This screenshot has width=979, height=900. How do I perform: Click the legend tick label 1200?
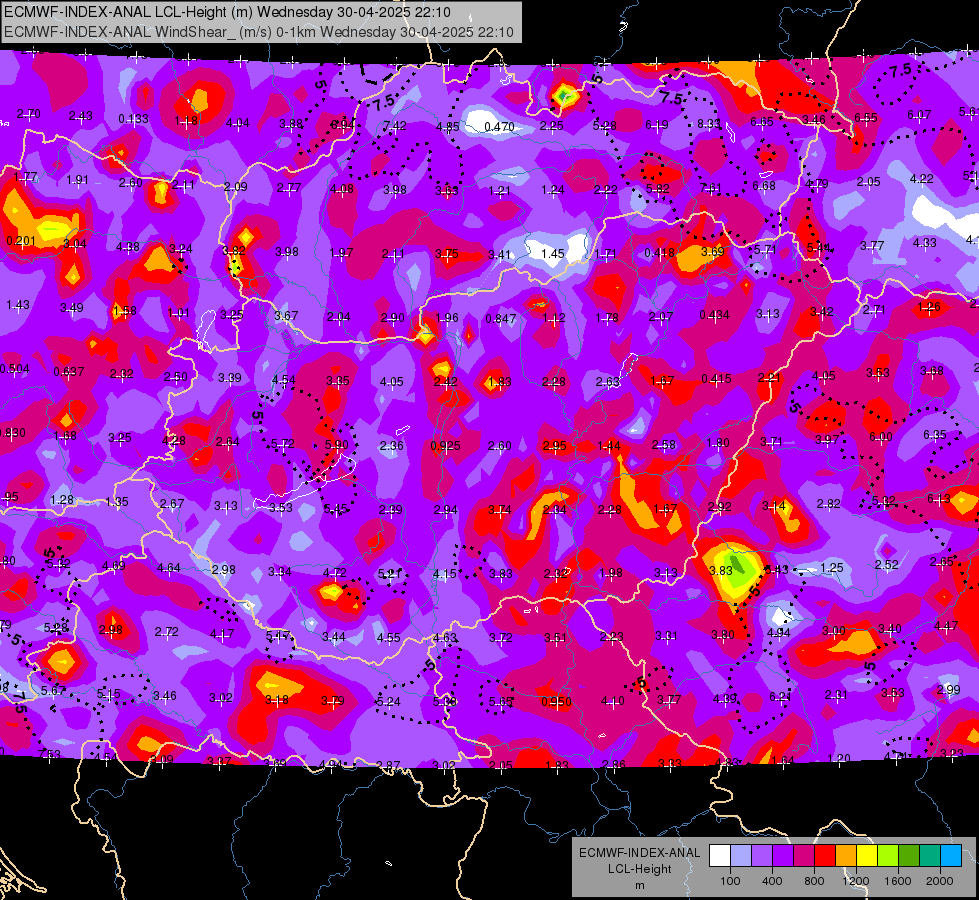(856, 881)
